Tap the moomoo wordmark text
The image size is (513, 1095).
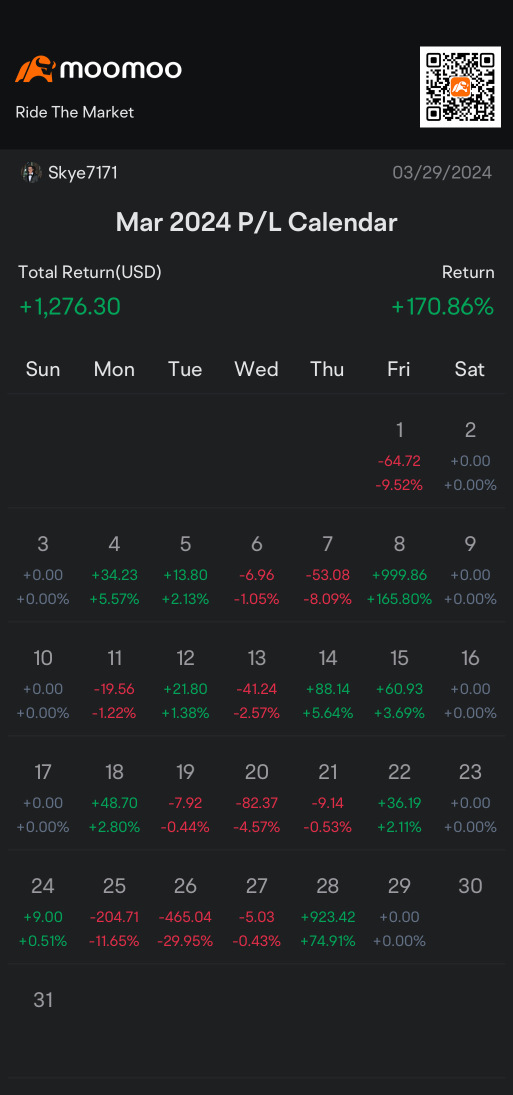click(121, 69)
